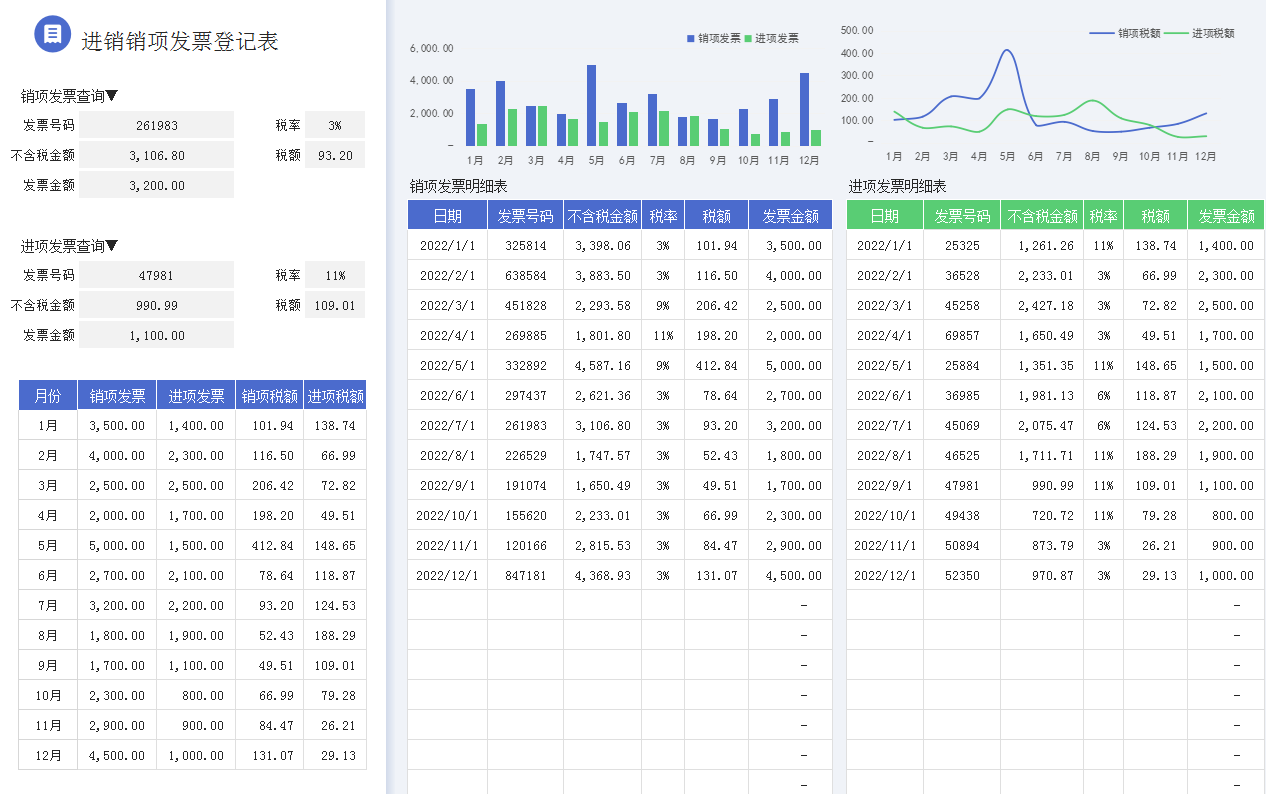Screen dimensions: 1266x794
Task: Click the 发票金额 field showing 3,200.00
Action: tap(156, 185)
